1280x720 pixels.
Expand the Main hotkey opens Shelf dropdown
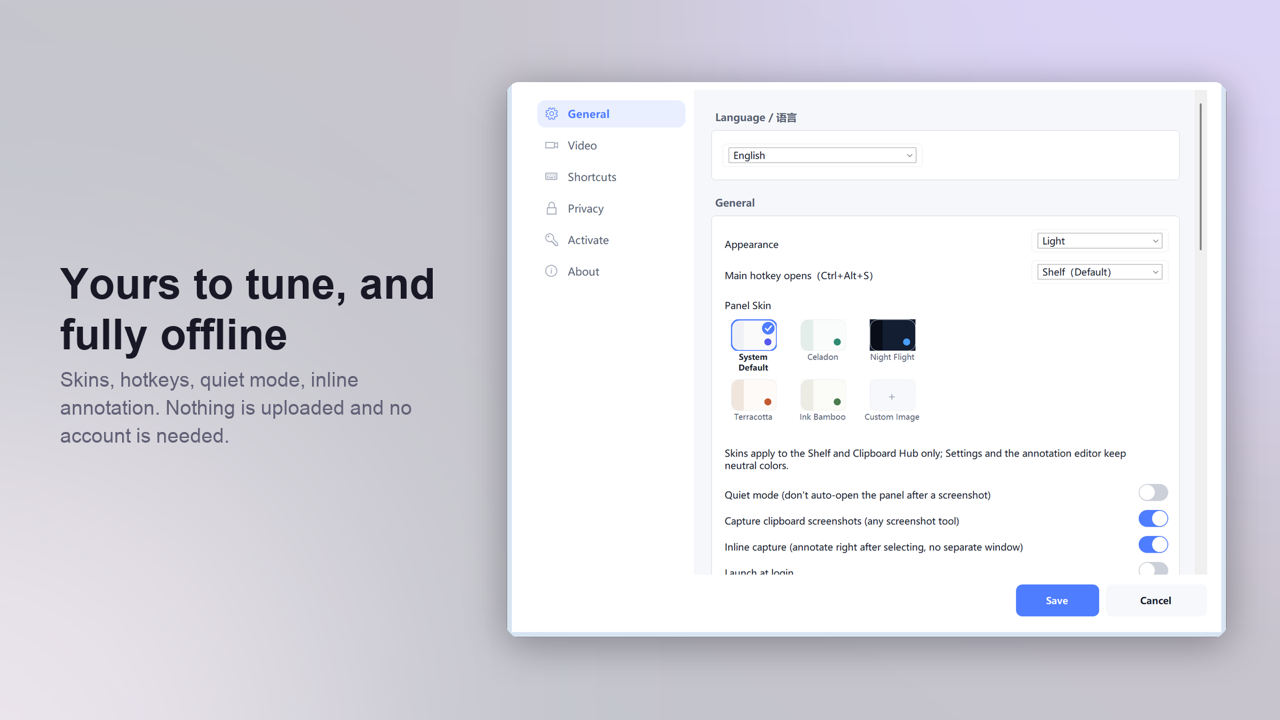pos(1099,272)
